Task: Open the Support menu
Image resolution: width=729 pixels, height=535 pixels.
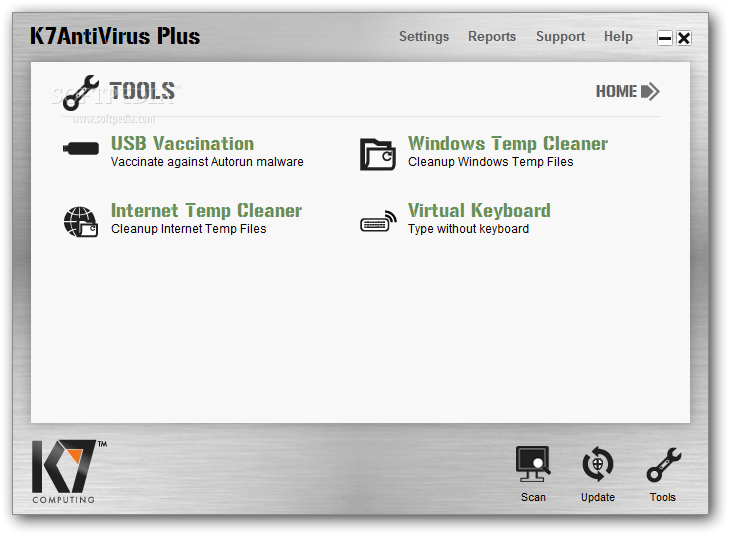Action: (560, 37)
